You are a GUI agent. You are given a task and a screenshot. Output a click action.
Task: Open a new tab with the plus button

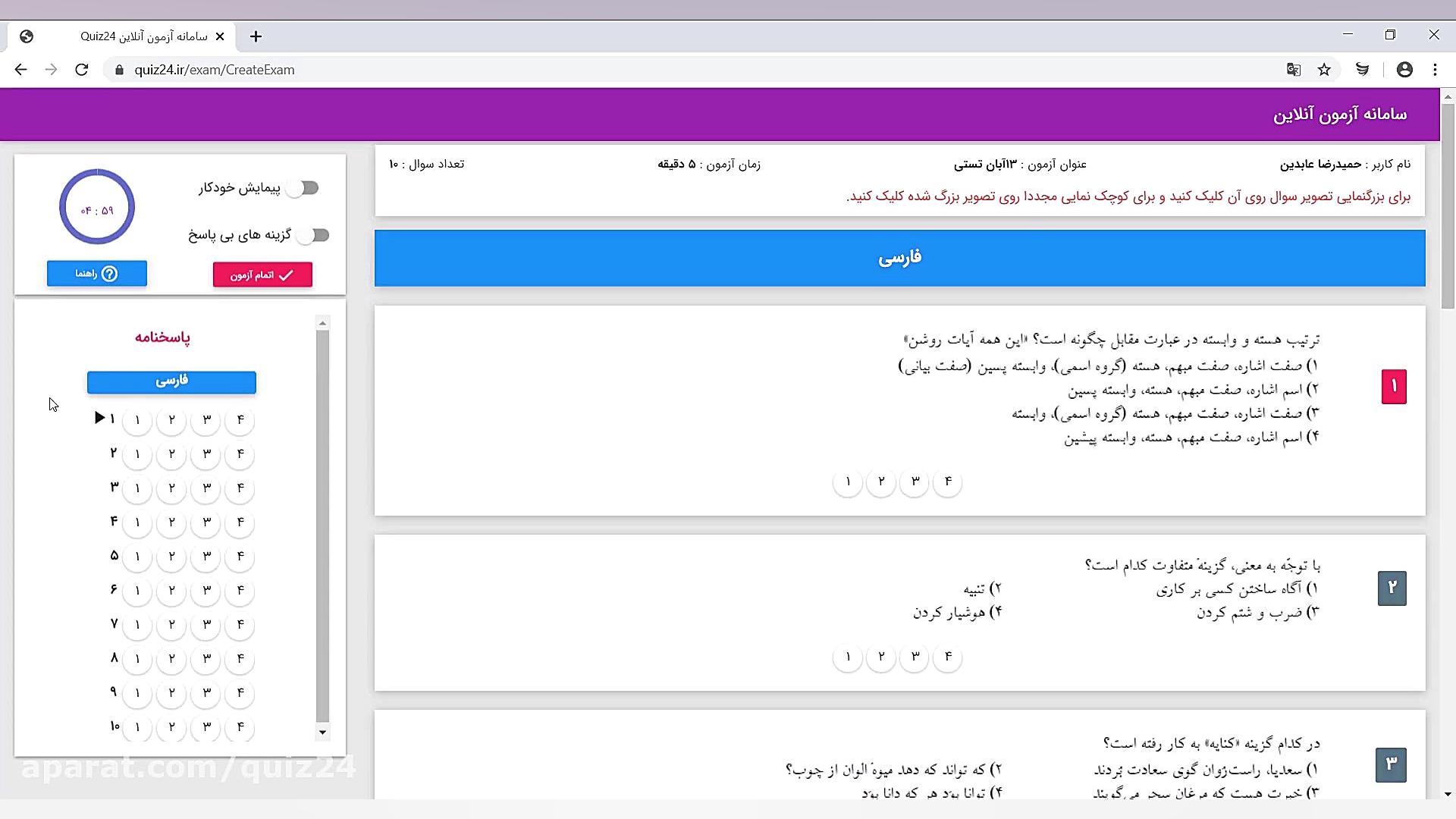(x=256, y=36)
